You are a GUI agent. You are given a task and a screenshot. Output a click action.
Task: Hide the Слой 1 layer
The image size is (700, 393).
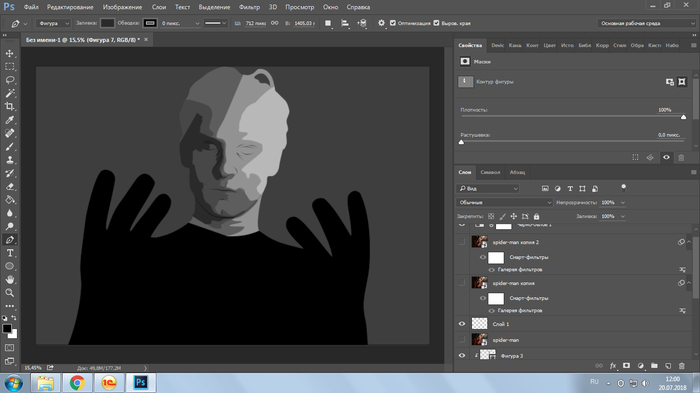click(462, 324)
